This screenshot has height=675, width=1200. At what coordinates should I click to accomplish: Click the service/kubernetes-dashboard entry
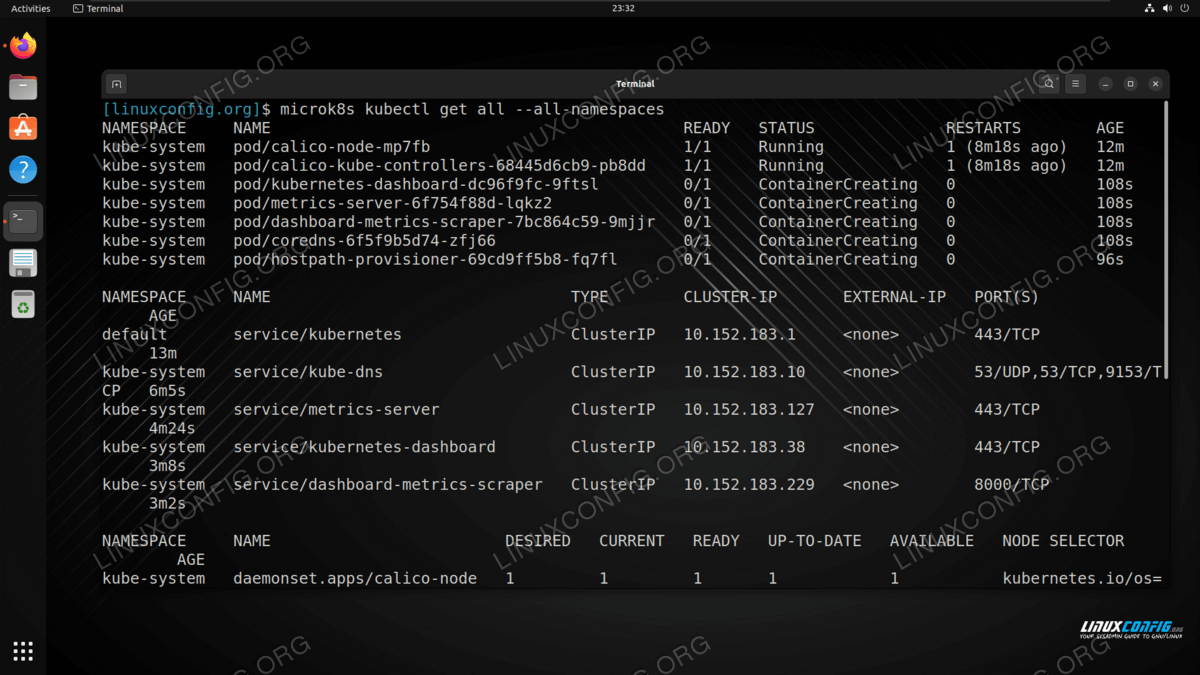pyautogui.click(x=364, y=447)
